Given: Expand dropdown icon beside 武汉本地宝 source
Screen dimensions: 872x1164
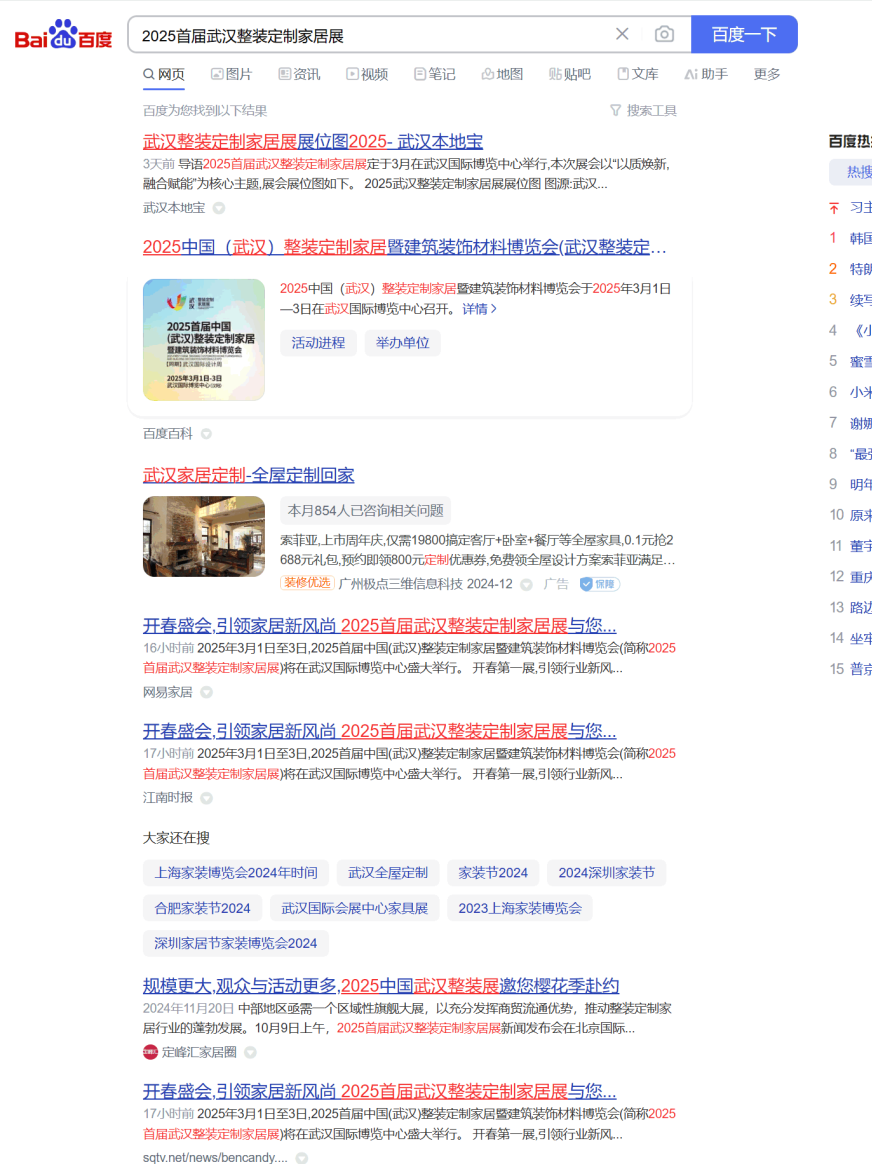Looking at the screenshot, I should click(x=219, y=208).
